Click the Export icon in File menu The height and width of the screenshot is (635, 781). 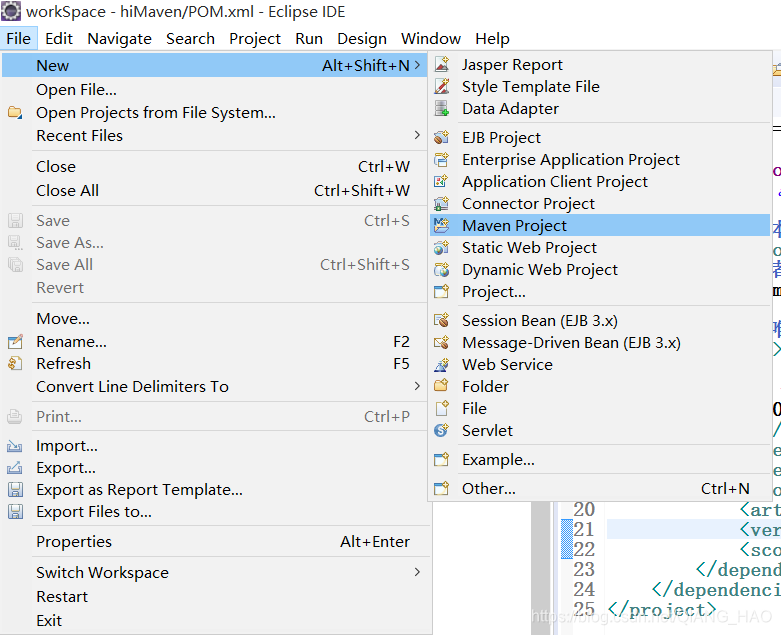tap(15, 468)
